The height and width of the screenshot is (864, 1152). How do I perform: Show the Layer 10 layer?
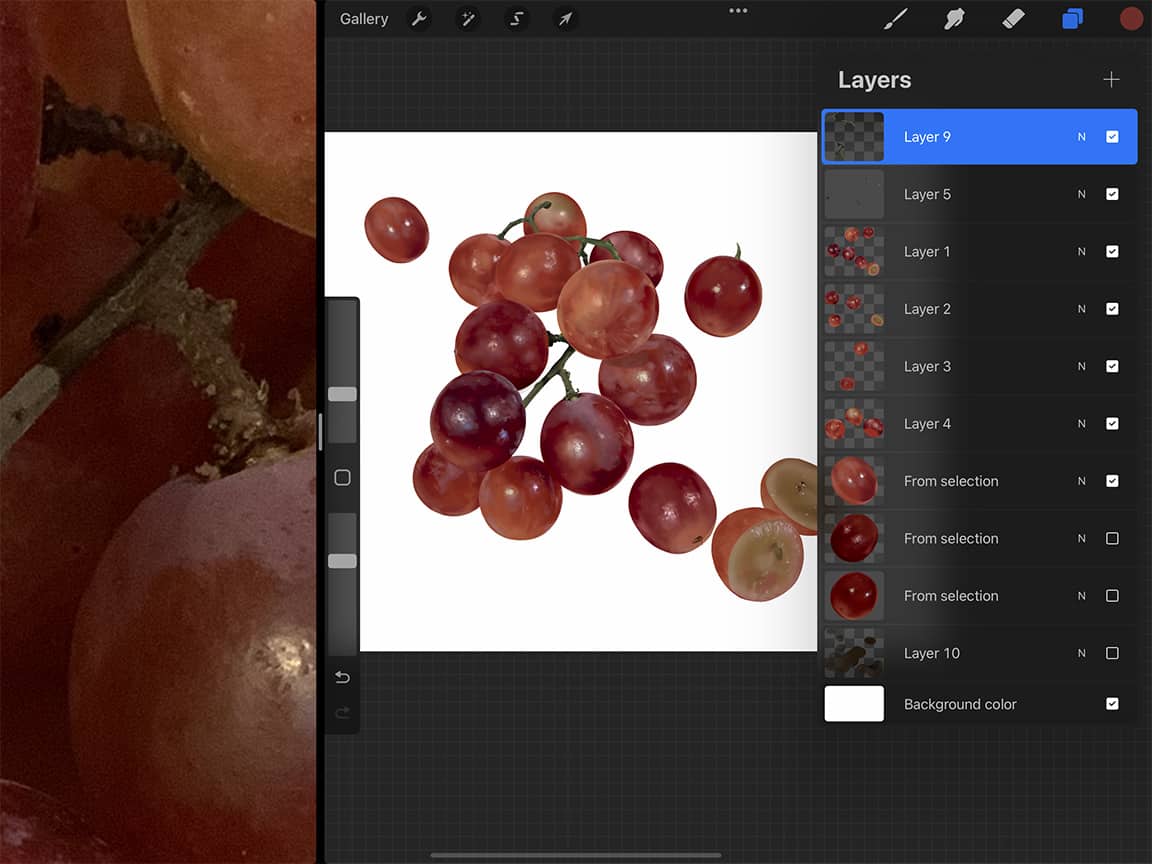coord(1112,653)
